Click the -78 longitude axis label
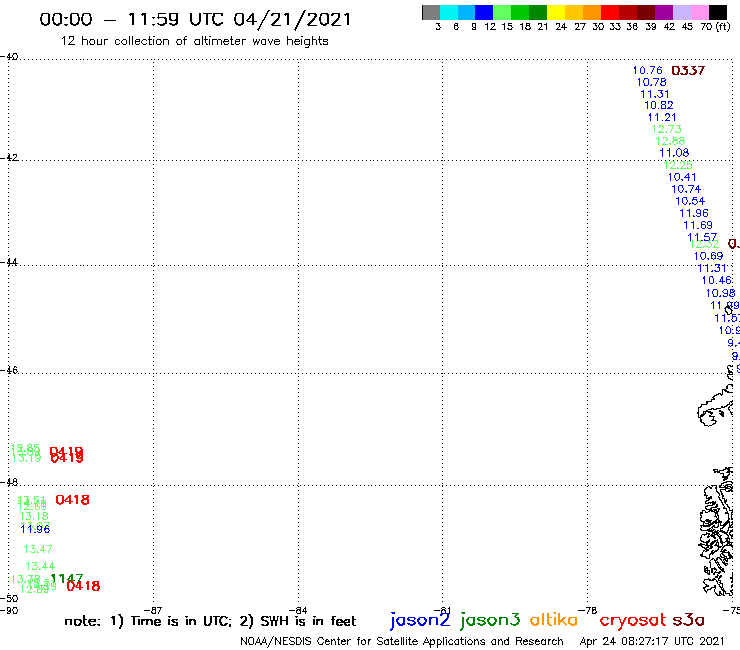Image resolution: width=740 pixels, height=650 pixels. [x=588, y=610]
